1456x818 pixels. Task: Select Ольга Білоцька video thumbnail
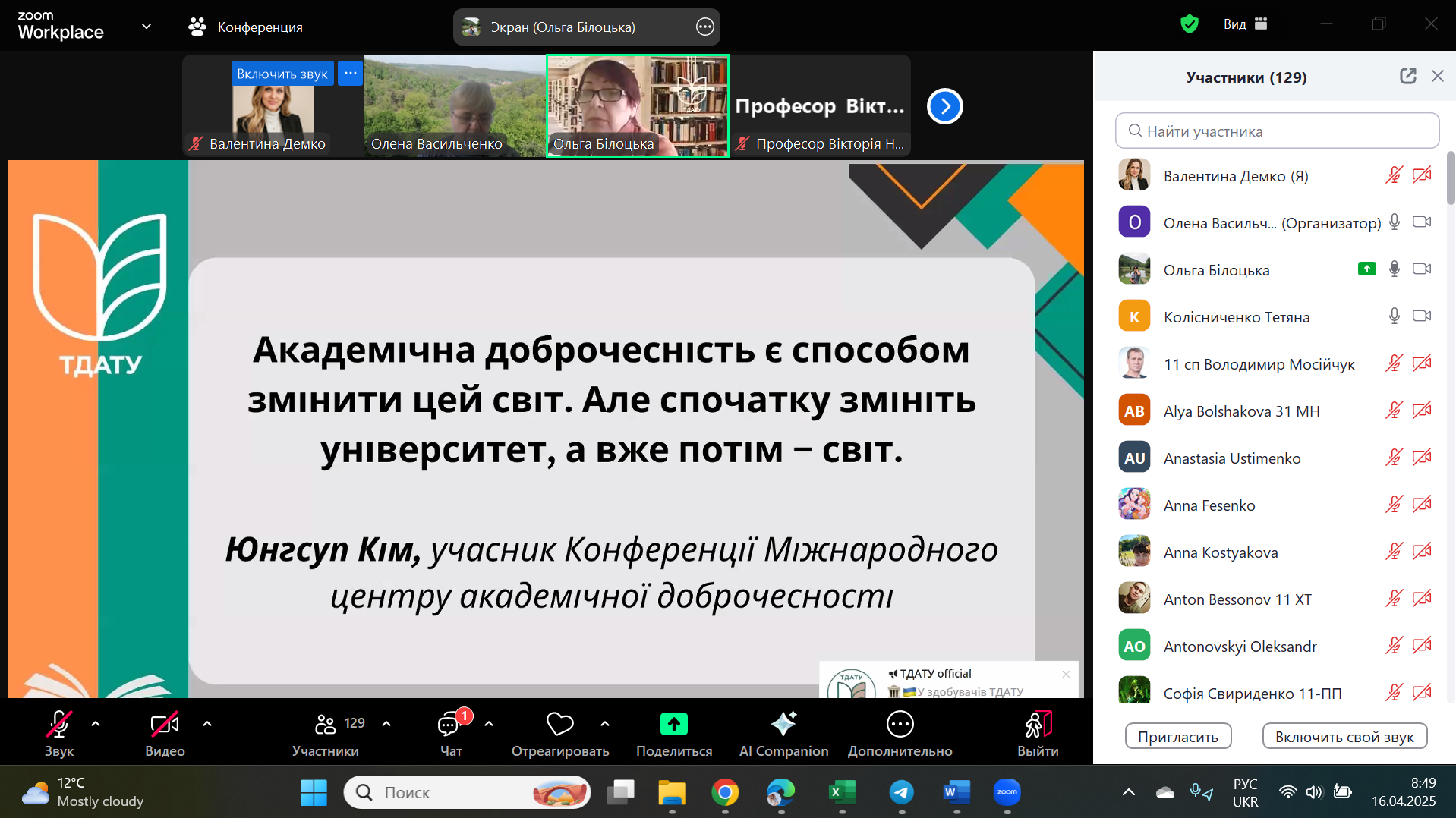tap(638, 105)
